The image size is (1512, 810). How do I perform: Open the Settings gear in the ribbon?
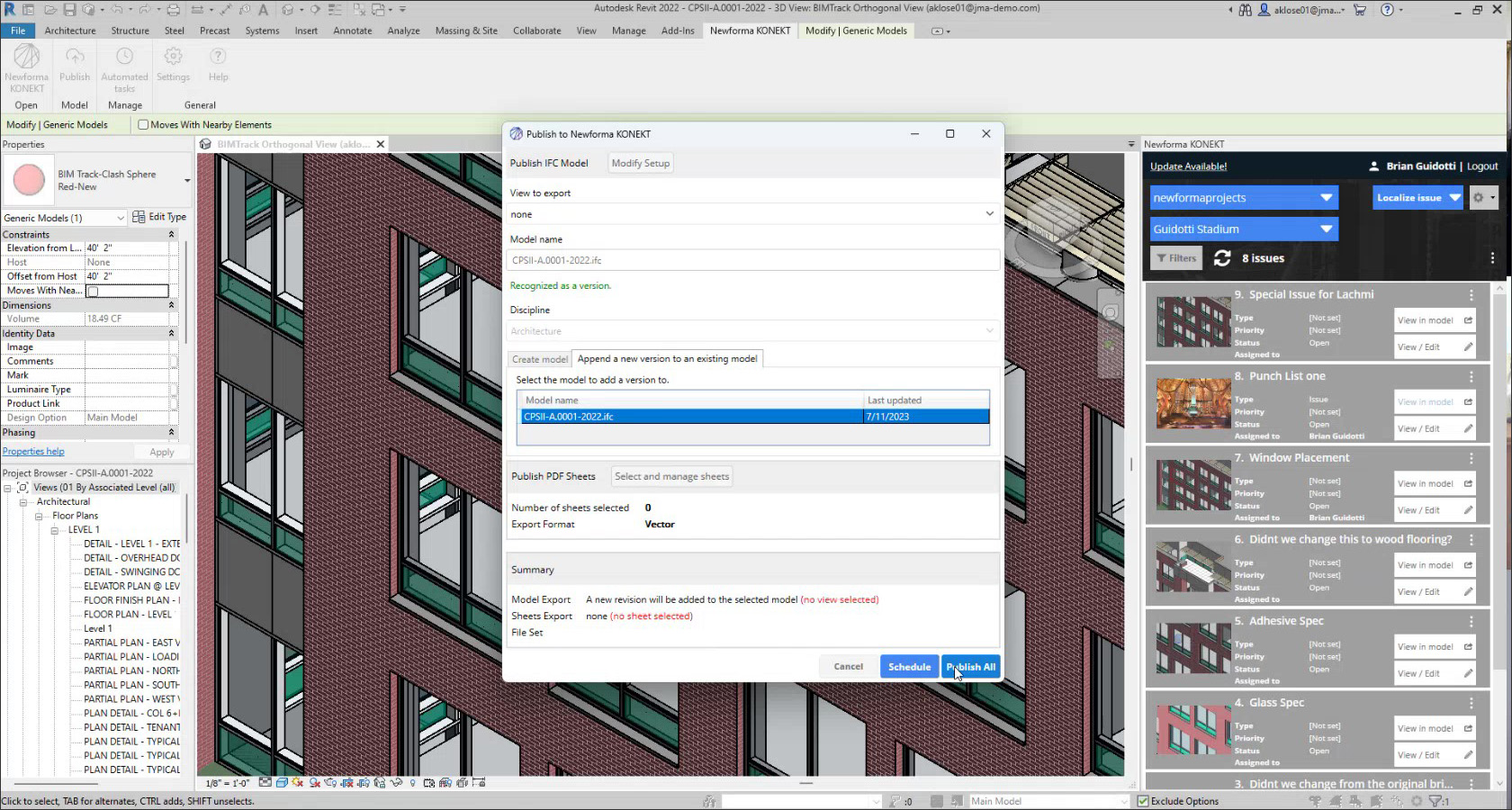[173, 64]
